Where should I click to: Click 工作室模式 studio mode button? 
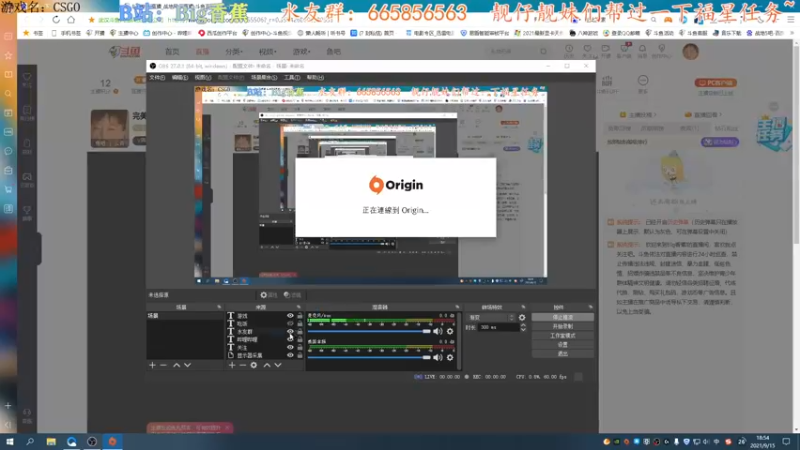pos(562,336)
